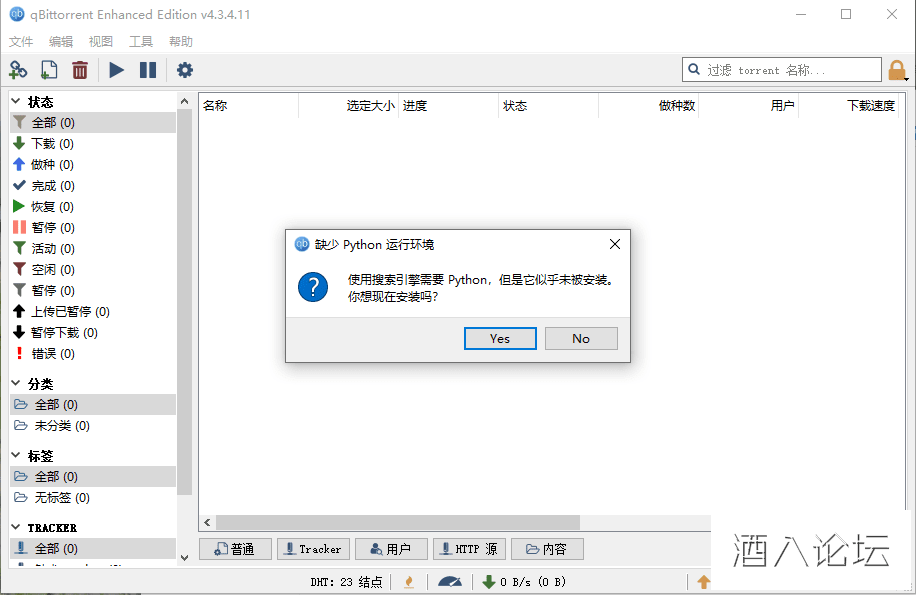Collapse the 状态 section

(16, 102)
